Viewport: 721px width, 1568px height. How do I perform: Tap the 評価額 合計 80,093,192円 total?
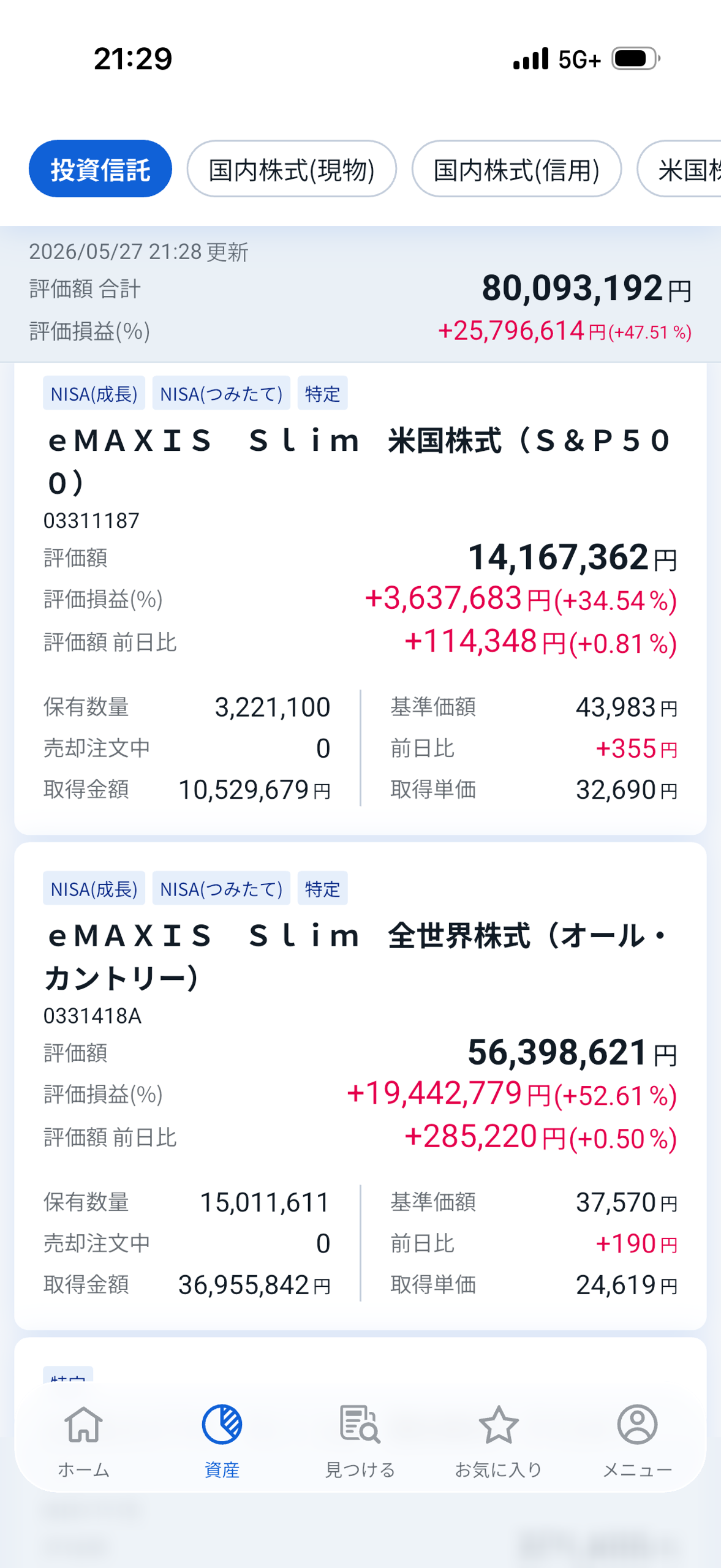[587, 288]
